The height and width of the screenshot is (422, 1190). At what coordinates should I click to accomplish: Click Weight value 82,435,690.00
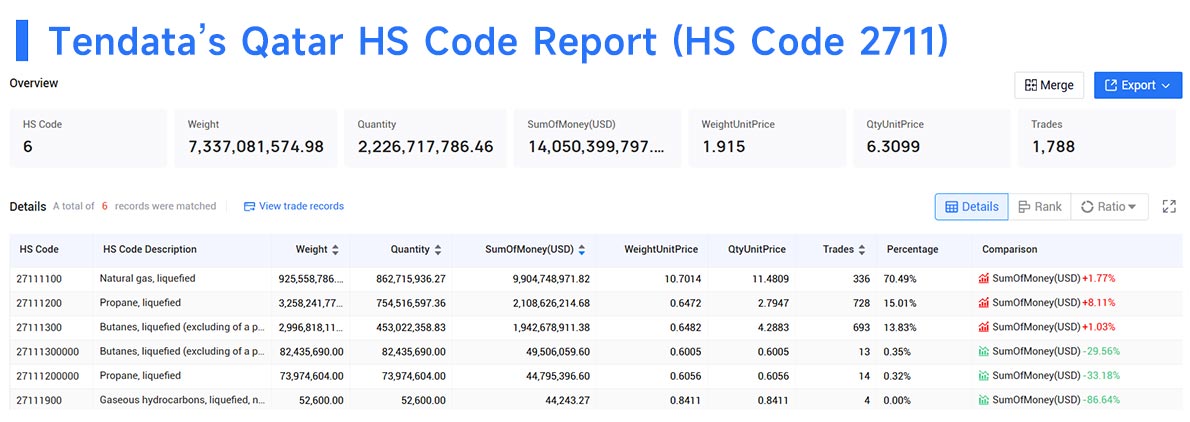coord(309,351)
